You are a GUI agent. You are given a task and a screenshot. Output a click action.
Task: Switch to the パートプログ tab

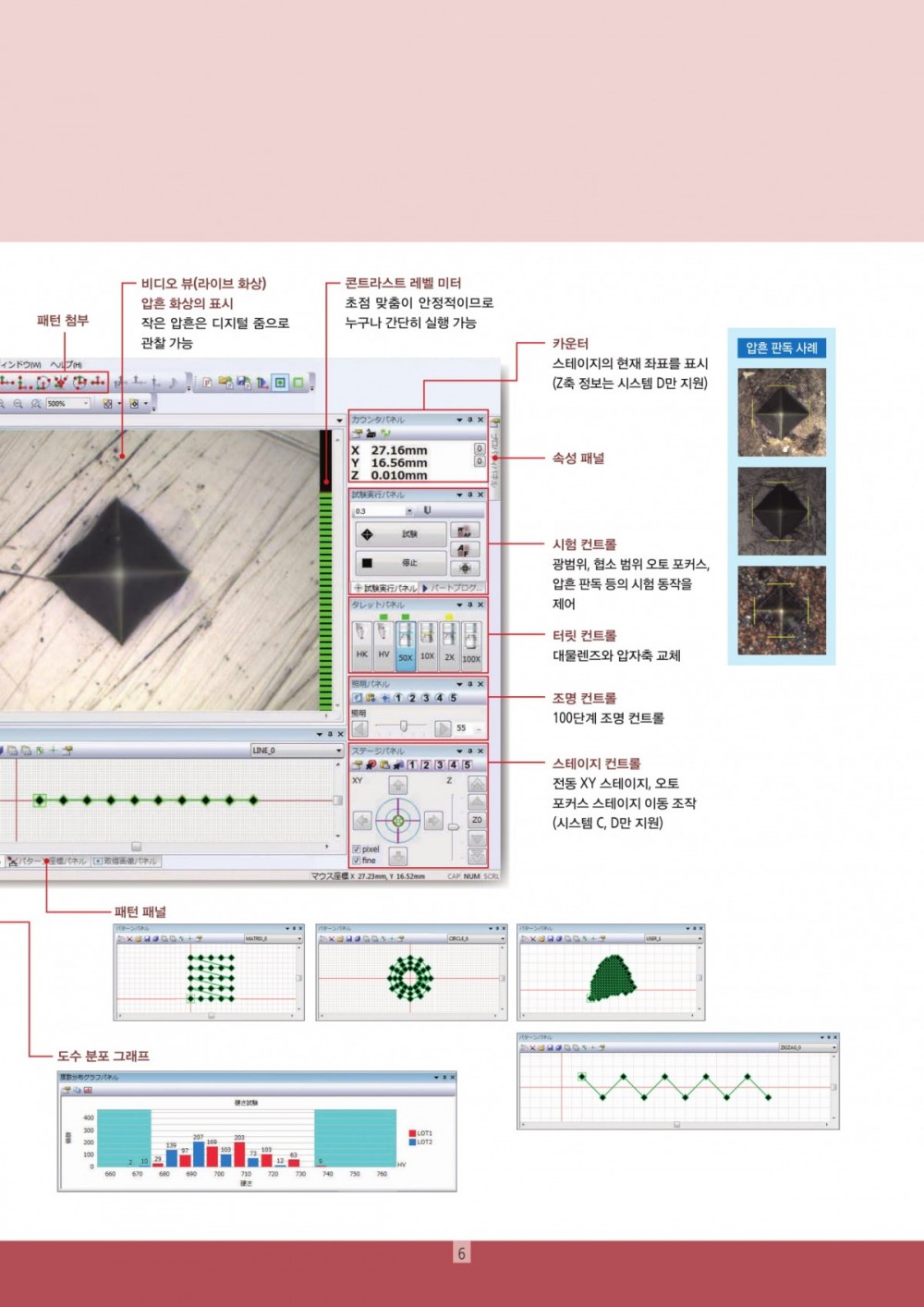[452, 588]
